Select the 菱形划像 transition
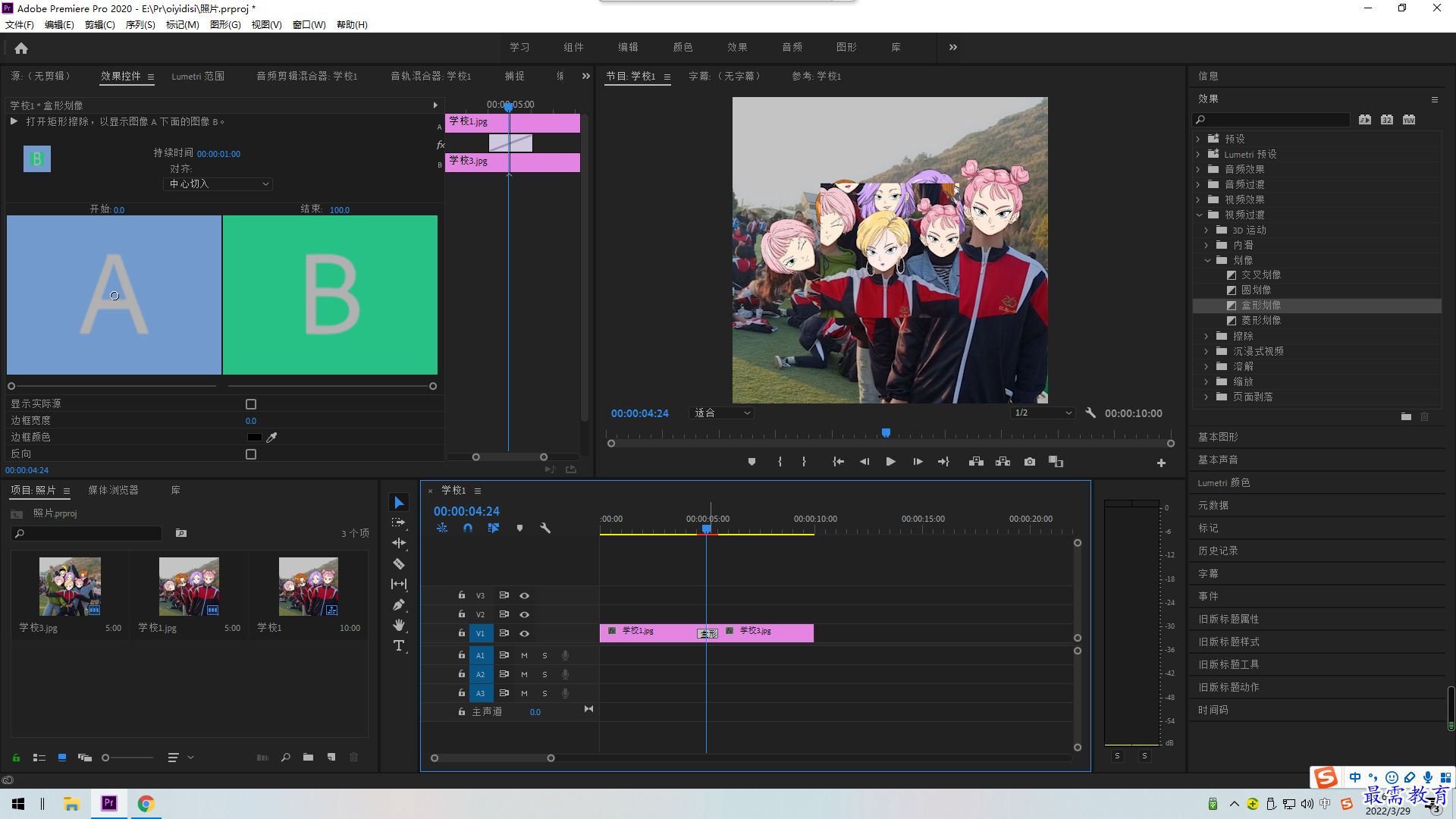 point(1260,321)
